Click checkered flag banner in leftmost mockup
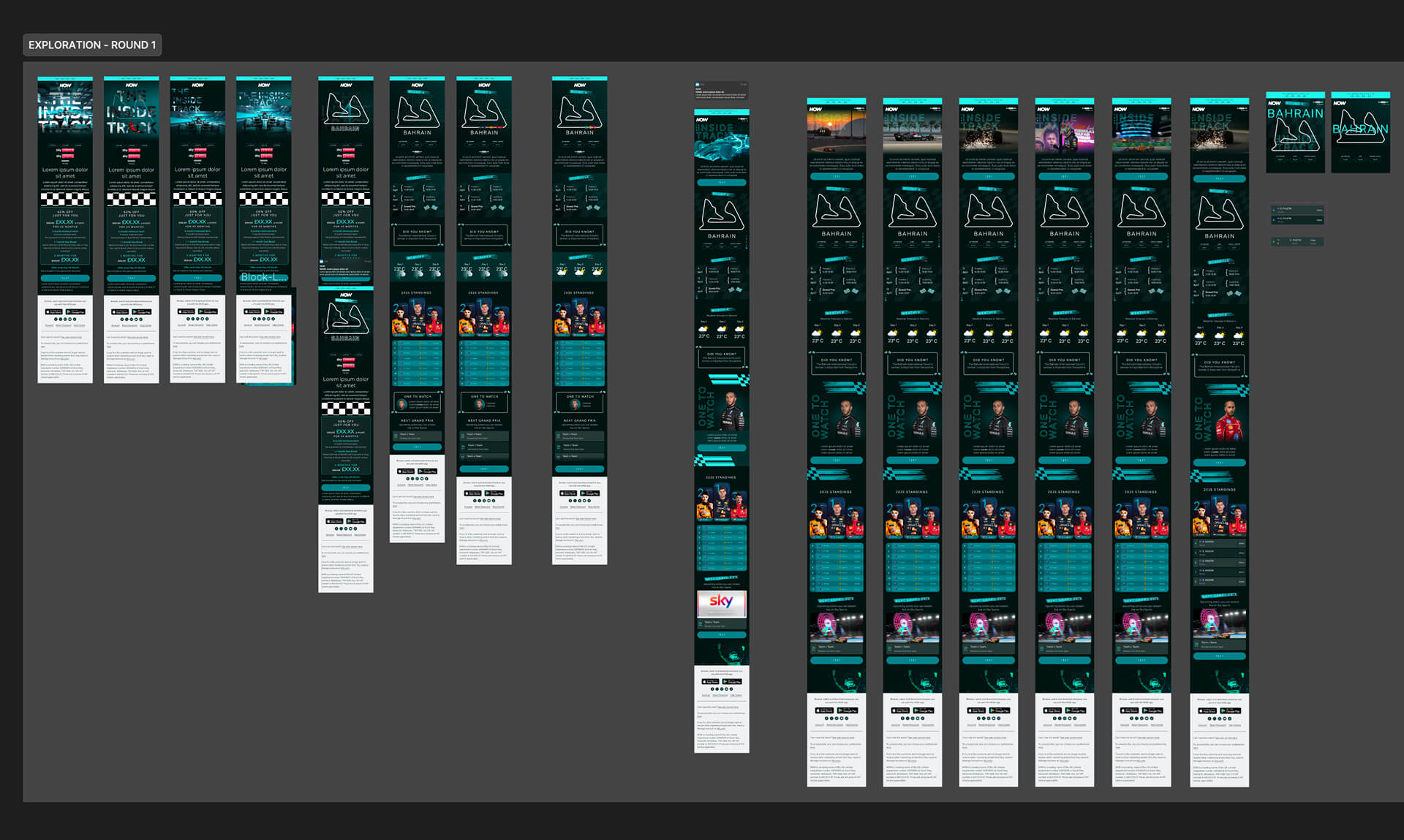Viewport: 1404px width, 840px height. (x=65, y=199)
